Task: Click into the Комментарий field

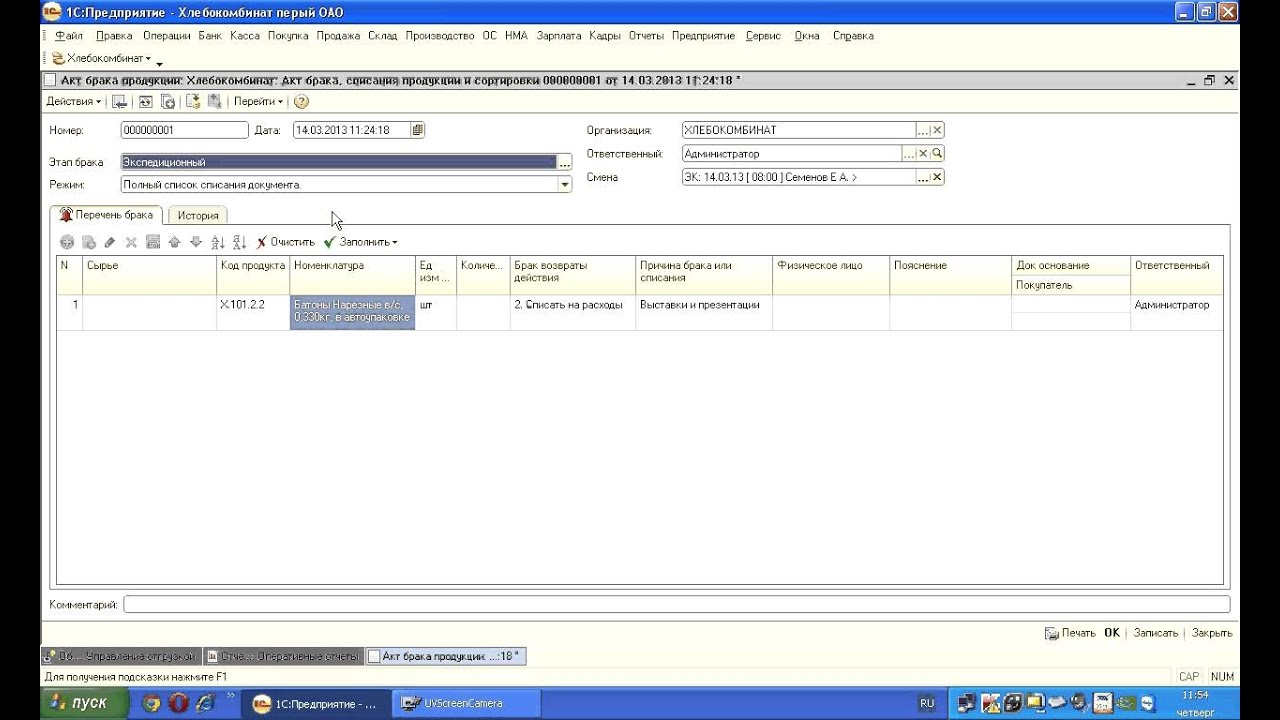Action: (677, 604)
